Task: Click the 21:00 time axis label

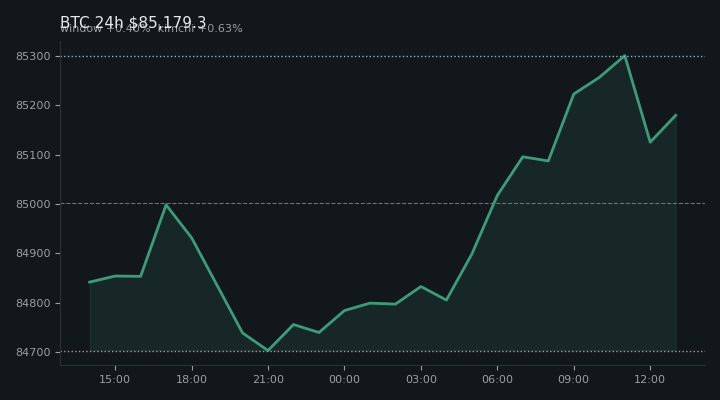Action: (x=268, y=379)
